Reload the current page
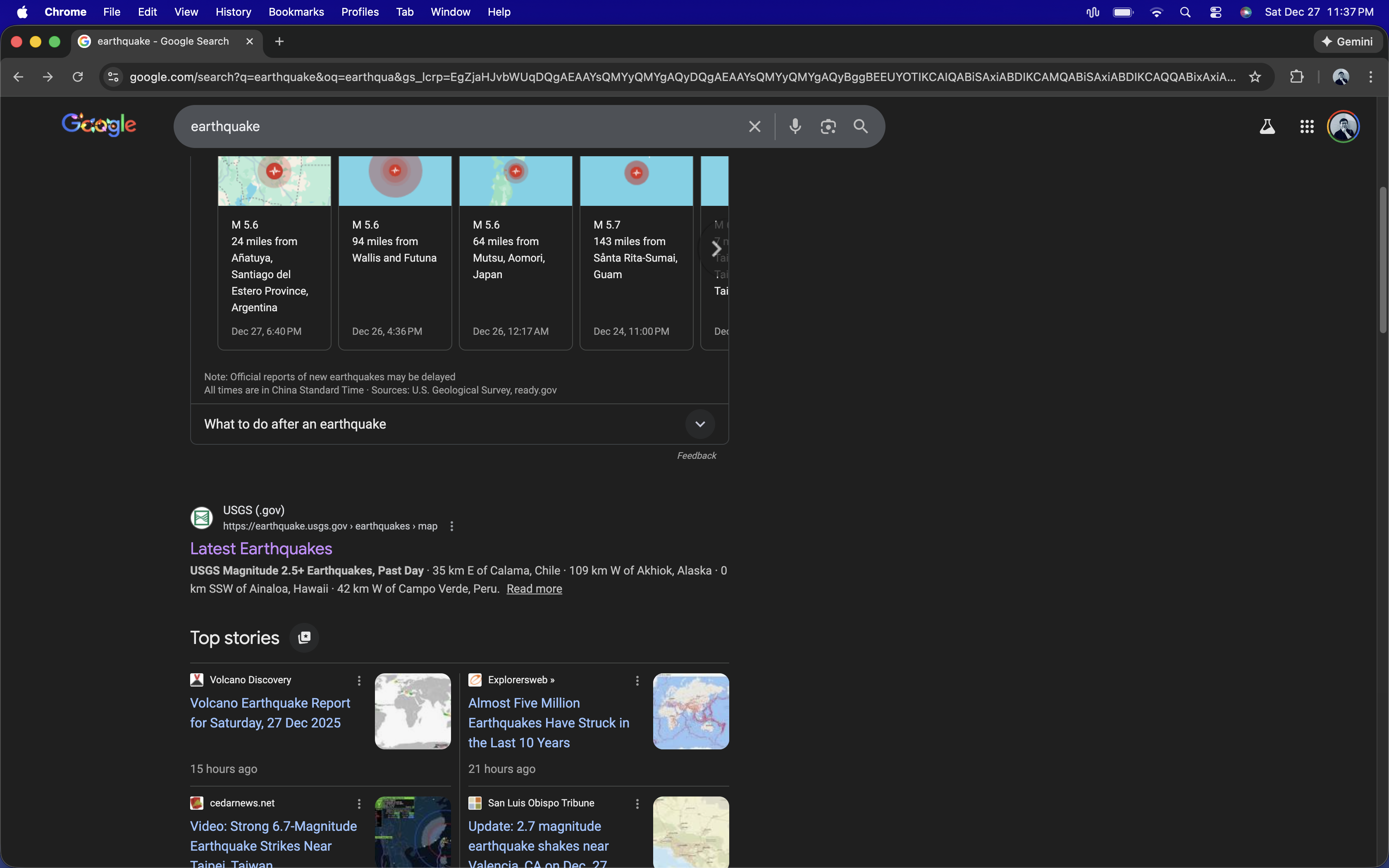 pyautogui.click(x=78, y=77)
